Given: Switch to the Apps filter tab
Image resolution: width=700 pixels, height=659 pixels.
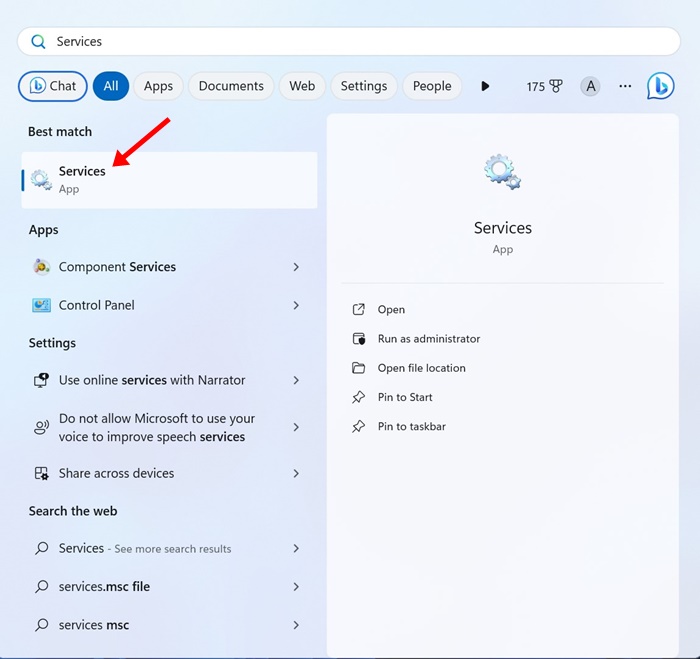Looking at the screenshot, I should [x=158, y=86].
